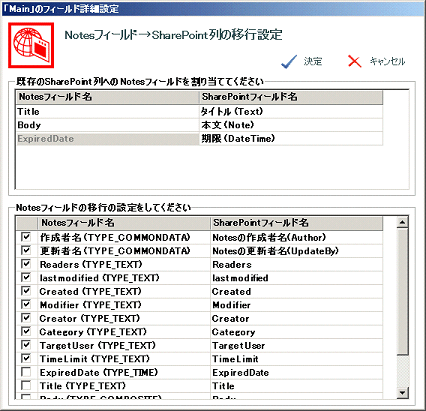The width and height of the screenshot is (426, 411).
Task: Click the タイトル (Text) SharePoint field cell
Action: point(291,112)
